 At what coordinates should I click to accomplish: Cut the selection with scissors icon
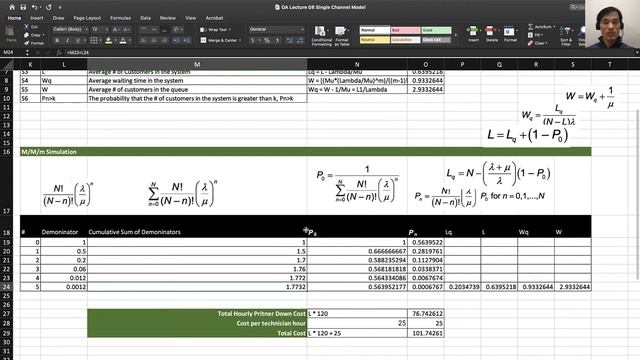[x=27, y=26]
